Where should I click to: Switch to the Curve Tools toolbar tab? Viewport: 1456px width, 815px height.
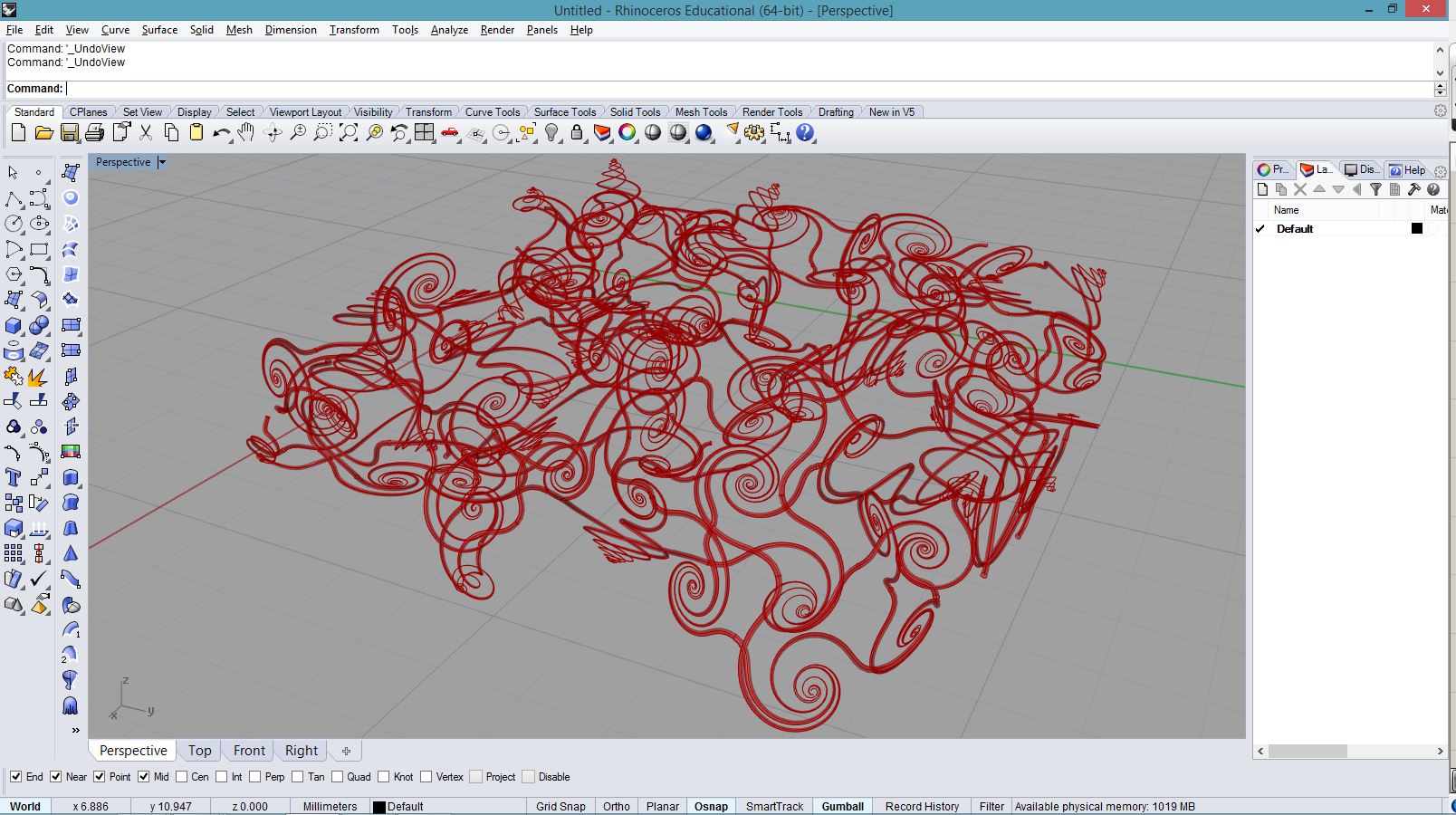(492, 112)
